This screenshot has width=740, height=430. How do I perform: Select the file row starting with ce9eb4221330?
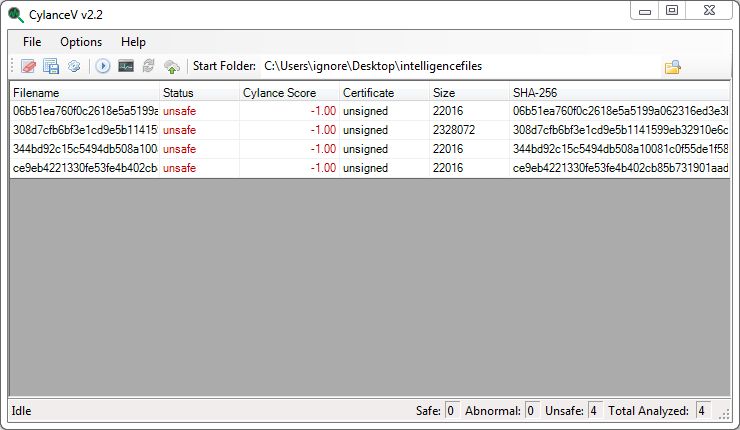pos(85,168)
